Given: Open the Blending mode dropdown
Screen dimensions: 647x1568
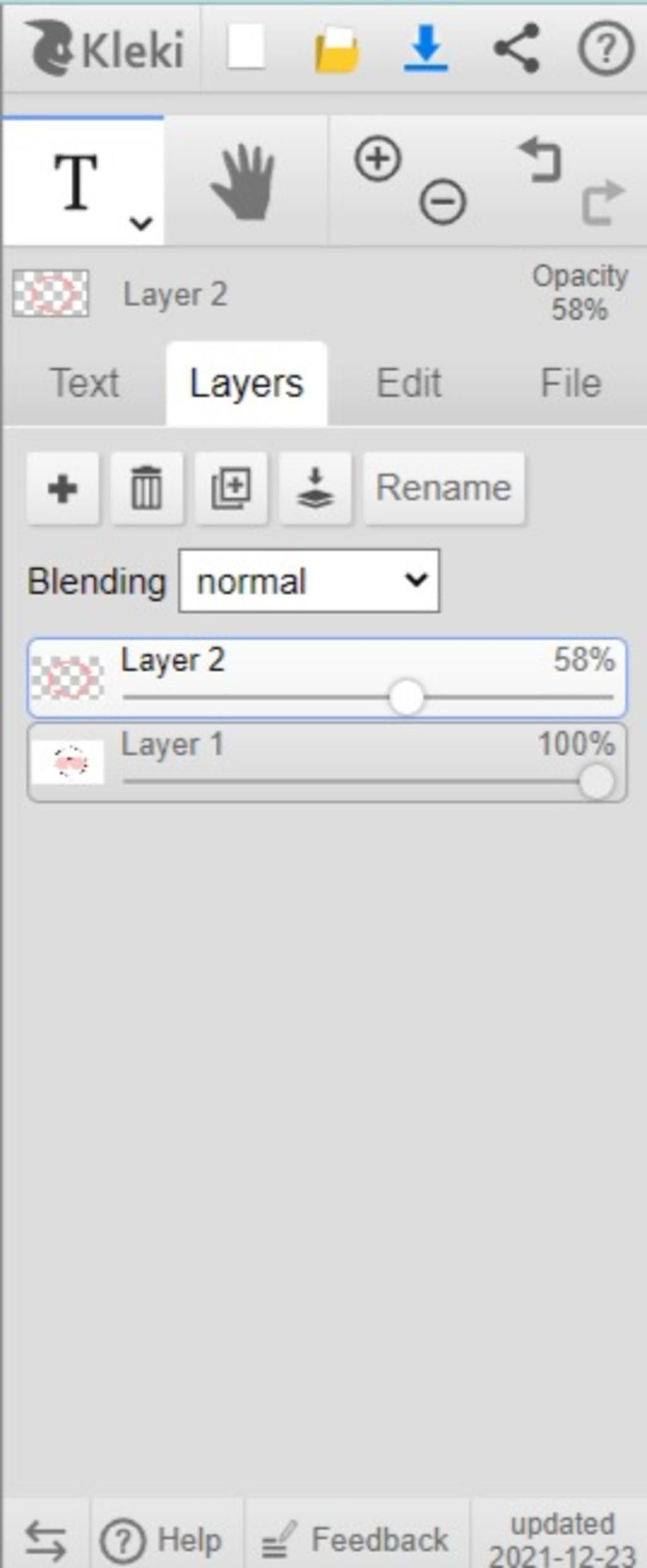Looking at the screenshot, I should click(x=310, y=581).
